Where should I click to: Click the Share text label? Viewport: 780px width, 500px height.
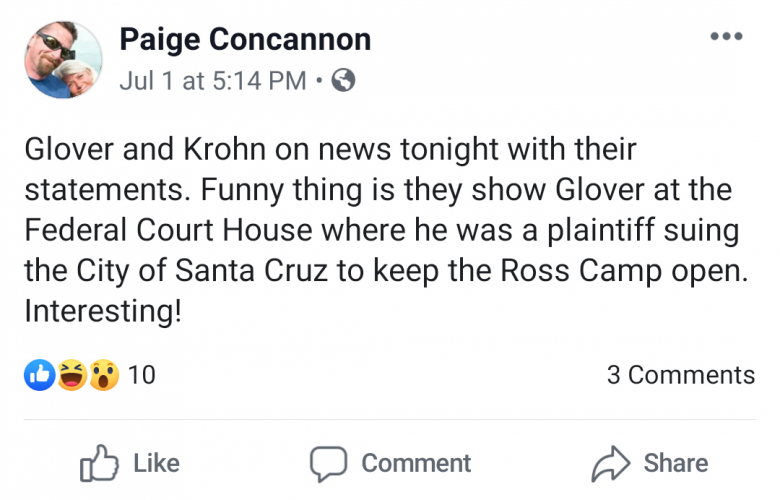(x=676, y=463)
